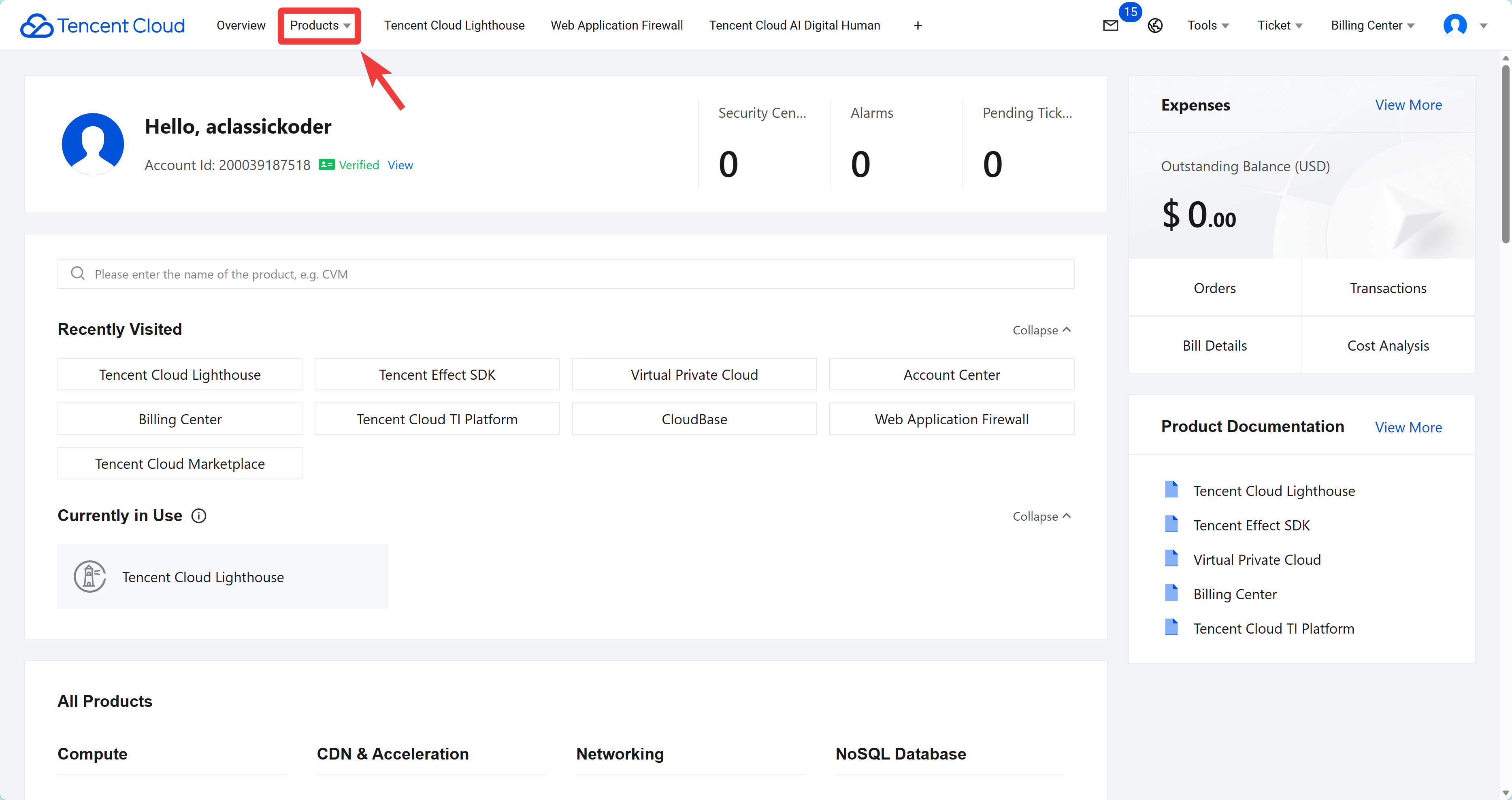Click the document icon beside Tencent Cloud TI Platform
This screenshot has height=800, width=1512.
tap(1171, 628)
